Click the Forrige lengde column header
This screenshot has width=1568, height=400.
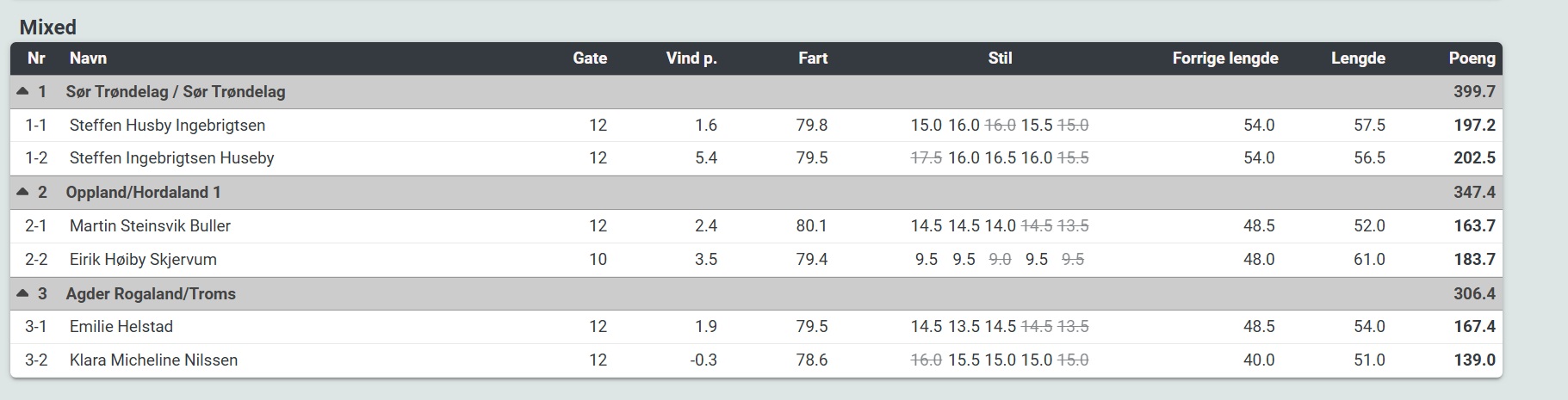click(1224, 58)
